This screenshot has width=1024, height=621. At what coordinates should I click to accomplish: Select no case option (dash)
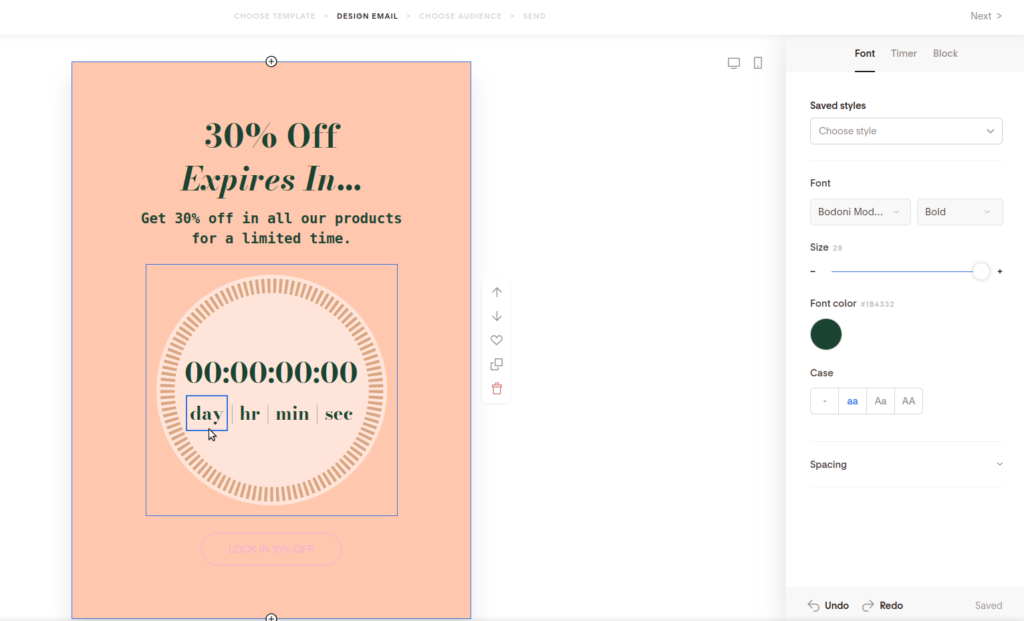(x=825, y=401)
